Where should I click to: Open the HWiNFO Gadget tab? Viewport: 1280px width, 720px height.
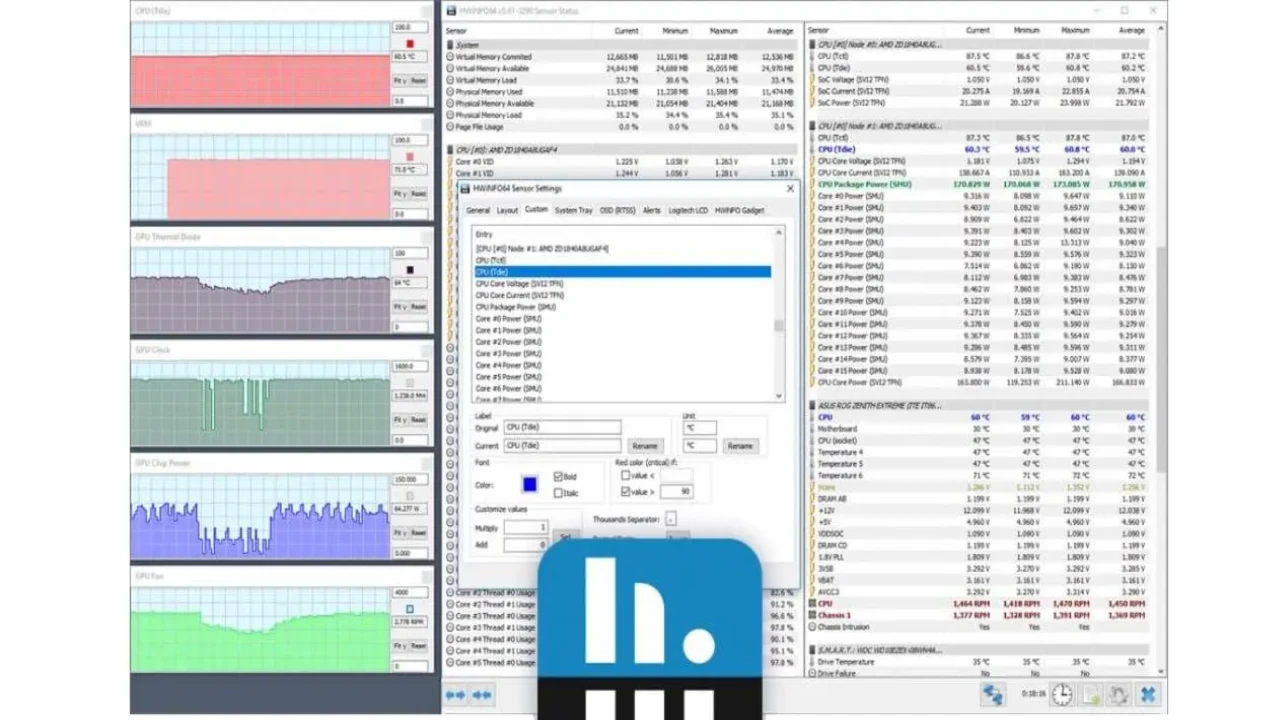(740, 210)
